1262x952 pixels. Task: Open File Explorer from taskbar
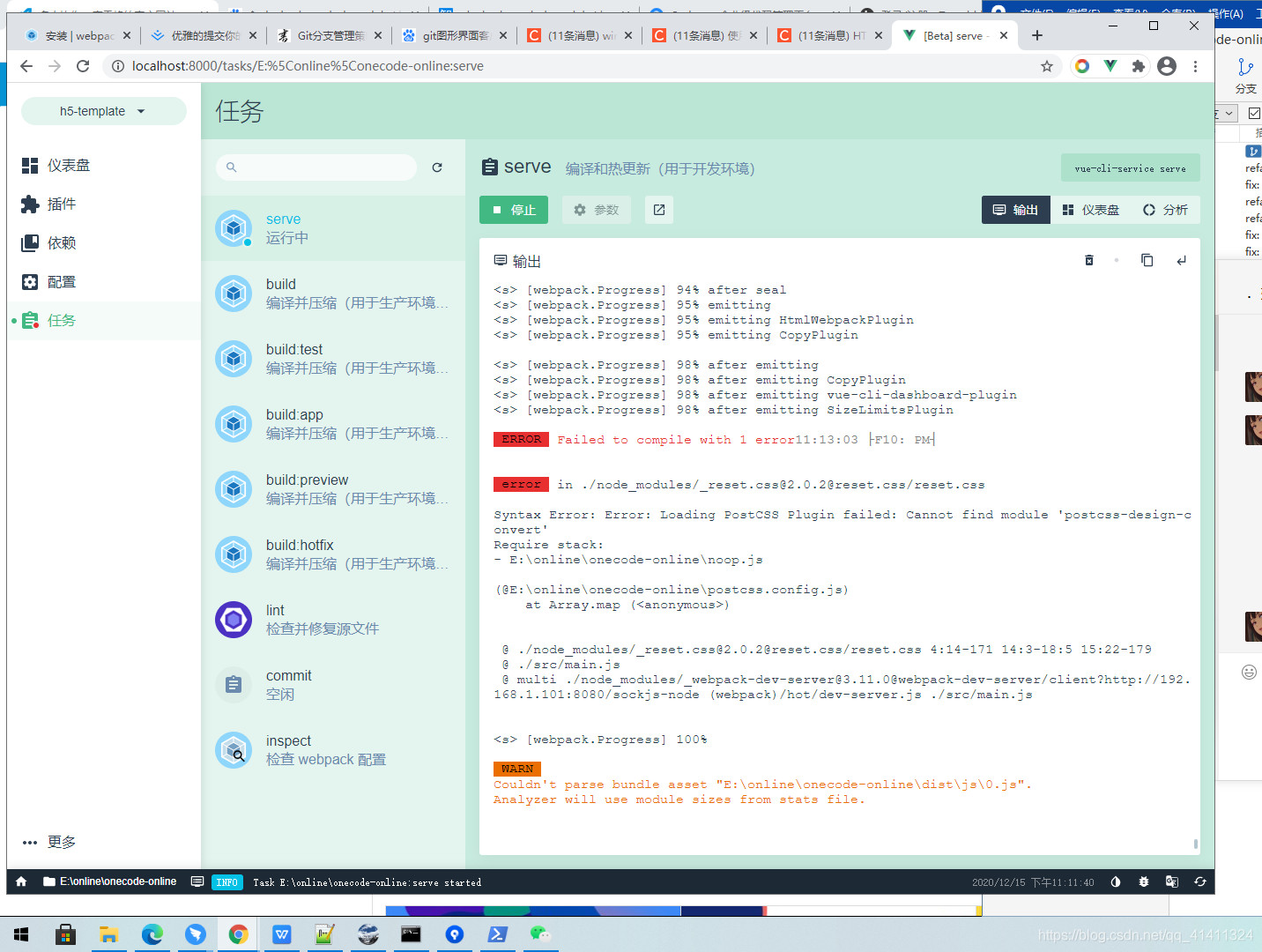pos(108,934)
